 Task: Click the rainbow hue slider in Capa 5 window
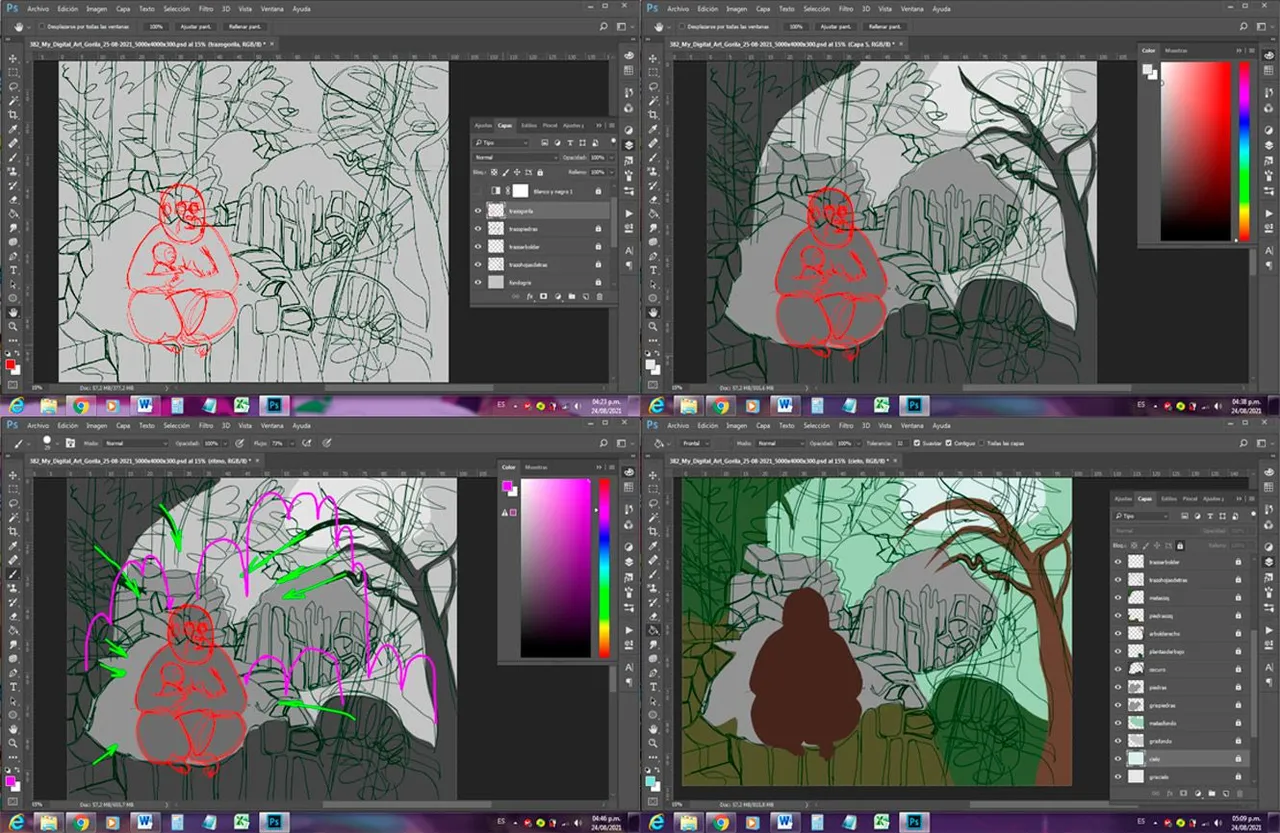tap(1244, 150)
